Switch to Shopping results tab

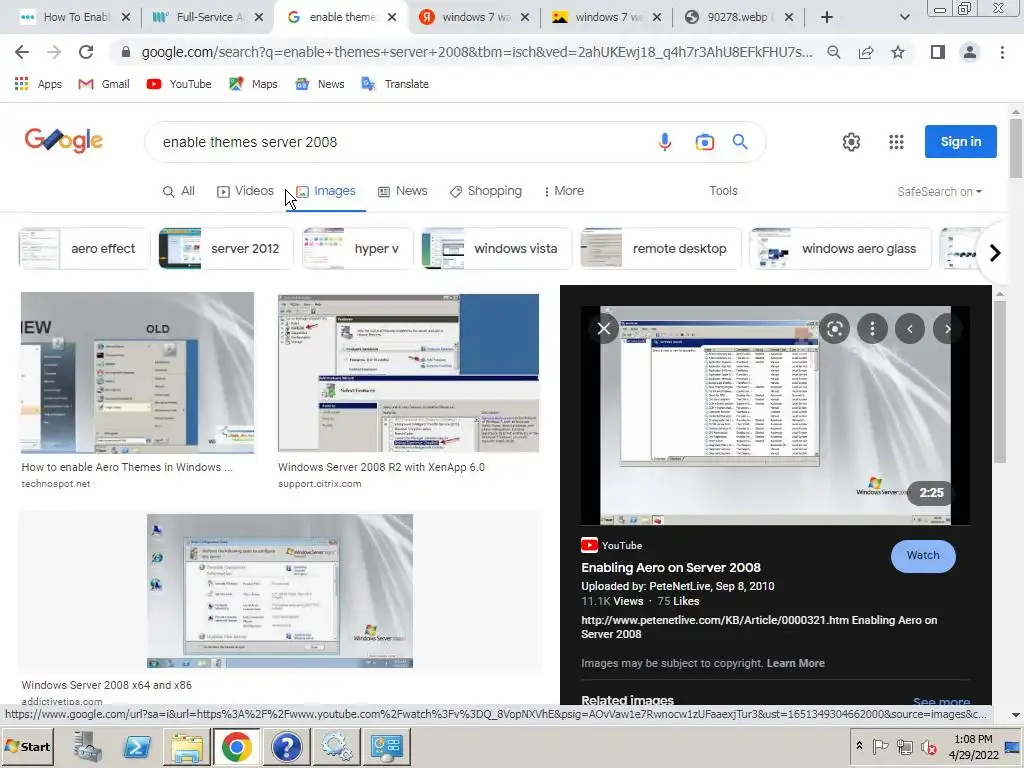pyautogui.click(x=486, y=191)
